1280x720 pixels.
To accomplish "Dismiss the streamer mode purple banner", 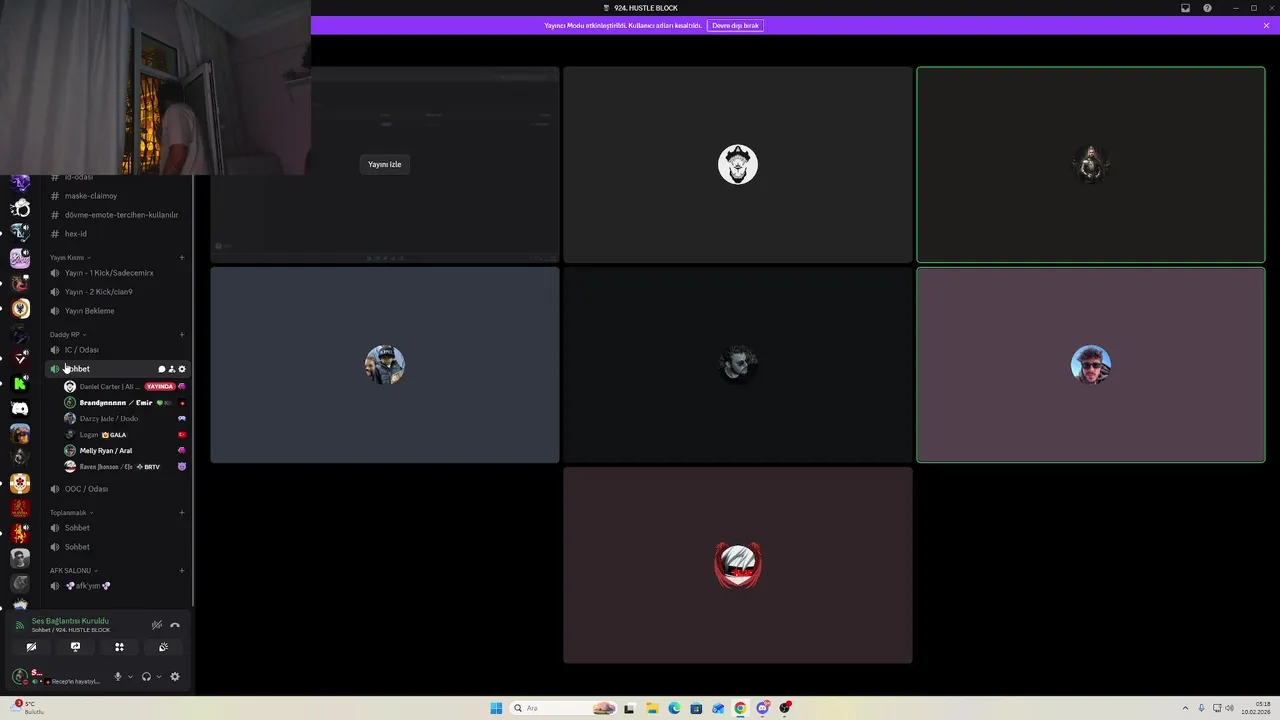I will tap(1266, 25).
